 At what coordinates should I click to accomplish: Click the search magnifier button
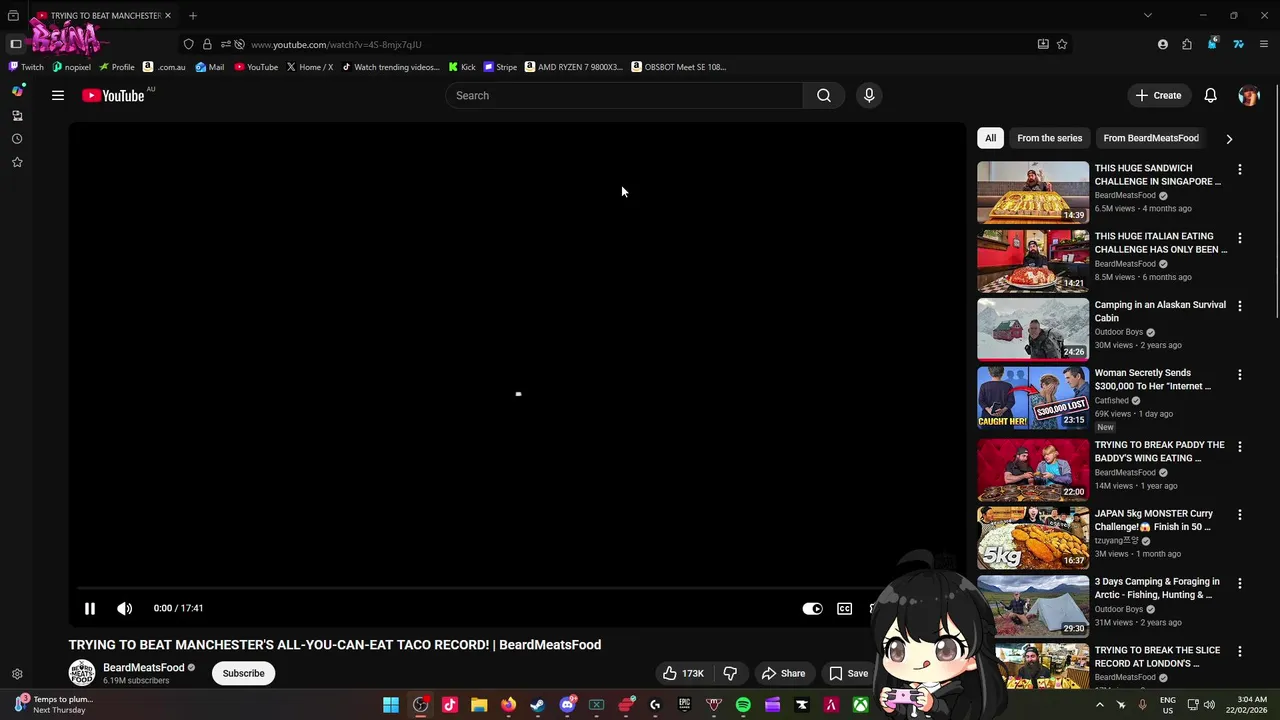[x=823, y=95]
